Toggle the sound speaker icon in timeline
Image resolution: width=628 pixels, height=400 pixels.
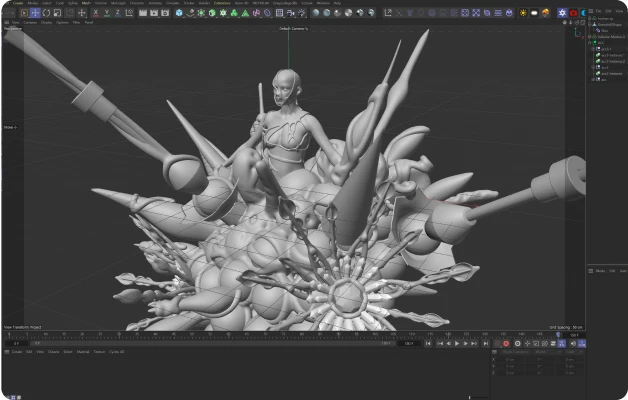tap(573, 344)
